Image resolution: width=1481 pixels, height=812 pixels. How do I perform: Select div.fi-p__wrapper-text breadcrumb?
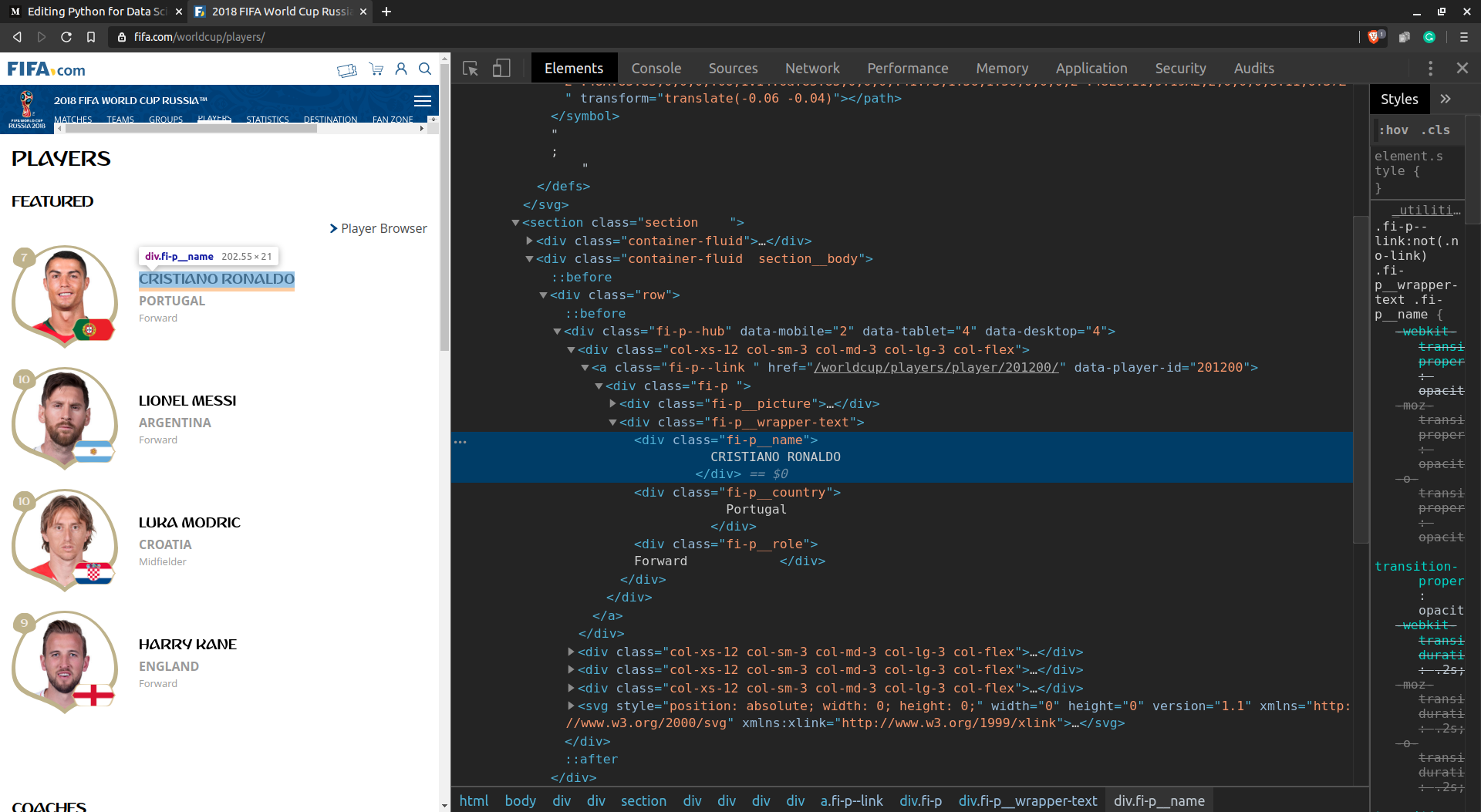click(1027, 801)
